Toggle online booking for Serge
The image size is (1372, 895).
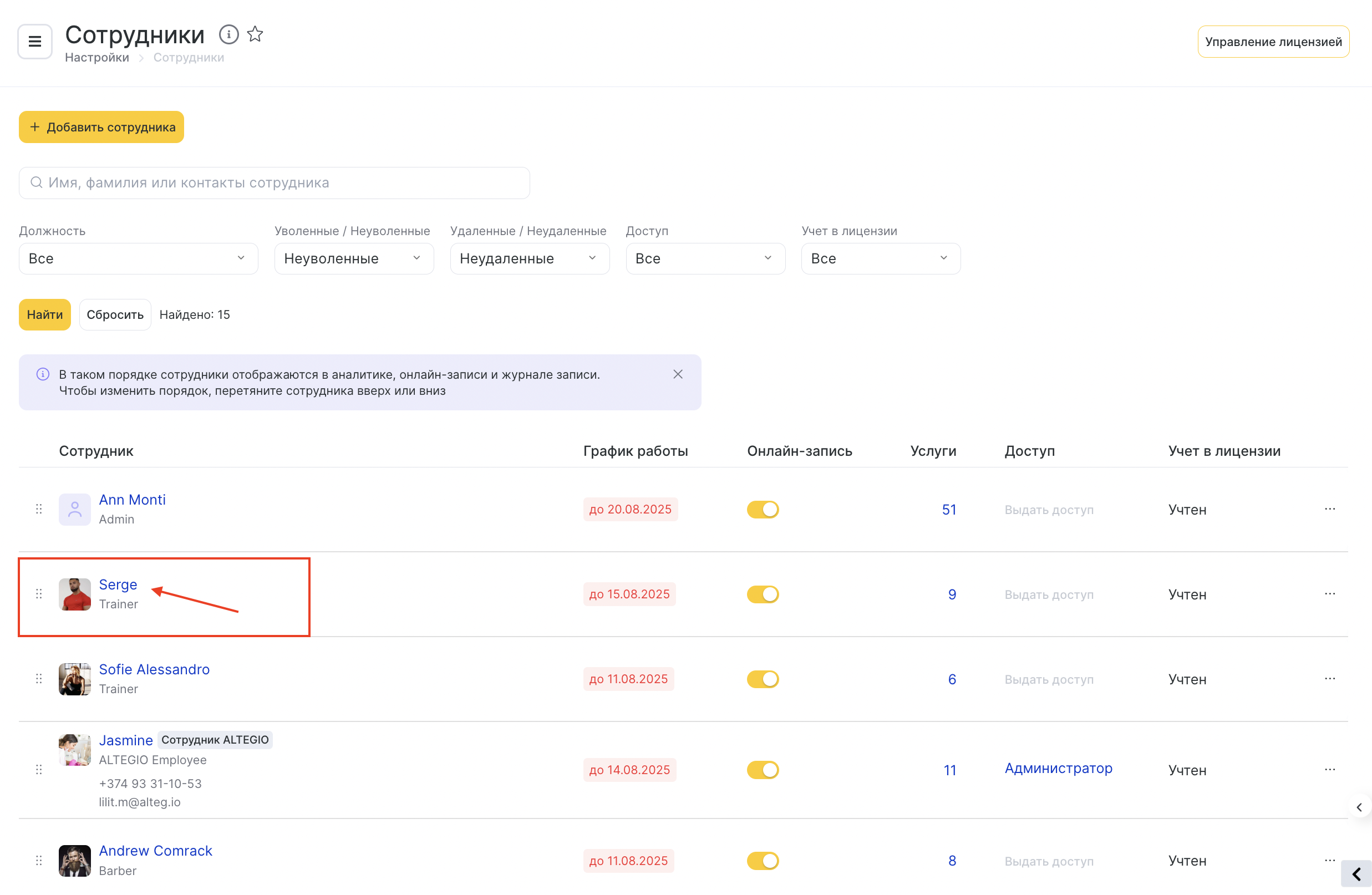(x=762, y=594)
